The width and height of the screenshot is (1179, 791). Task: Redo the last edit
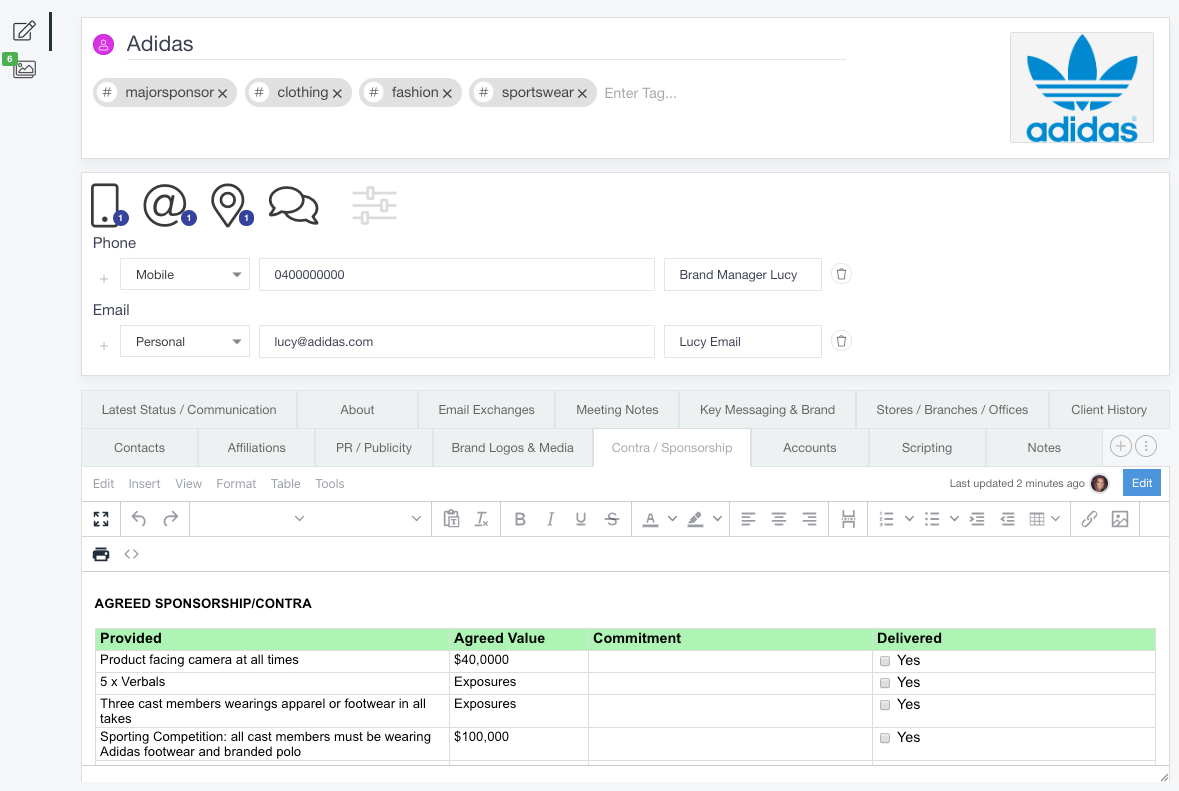pos(171,518)
